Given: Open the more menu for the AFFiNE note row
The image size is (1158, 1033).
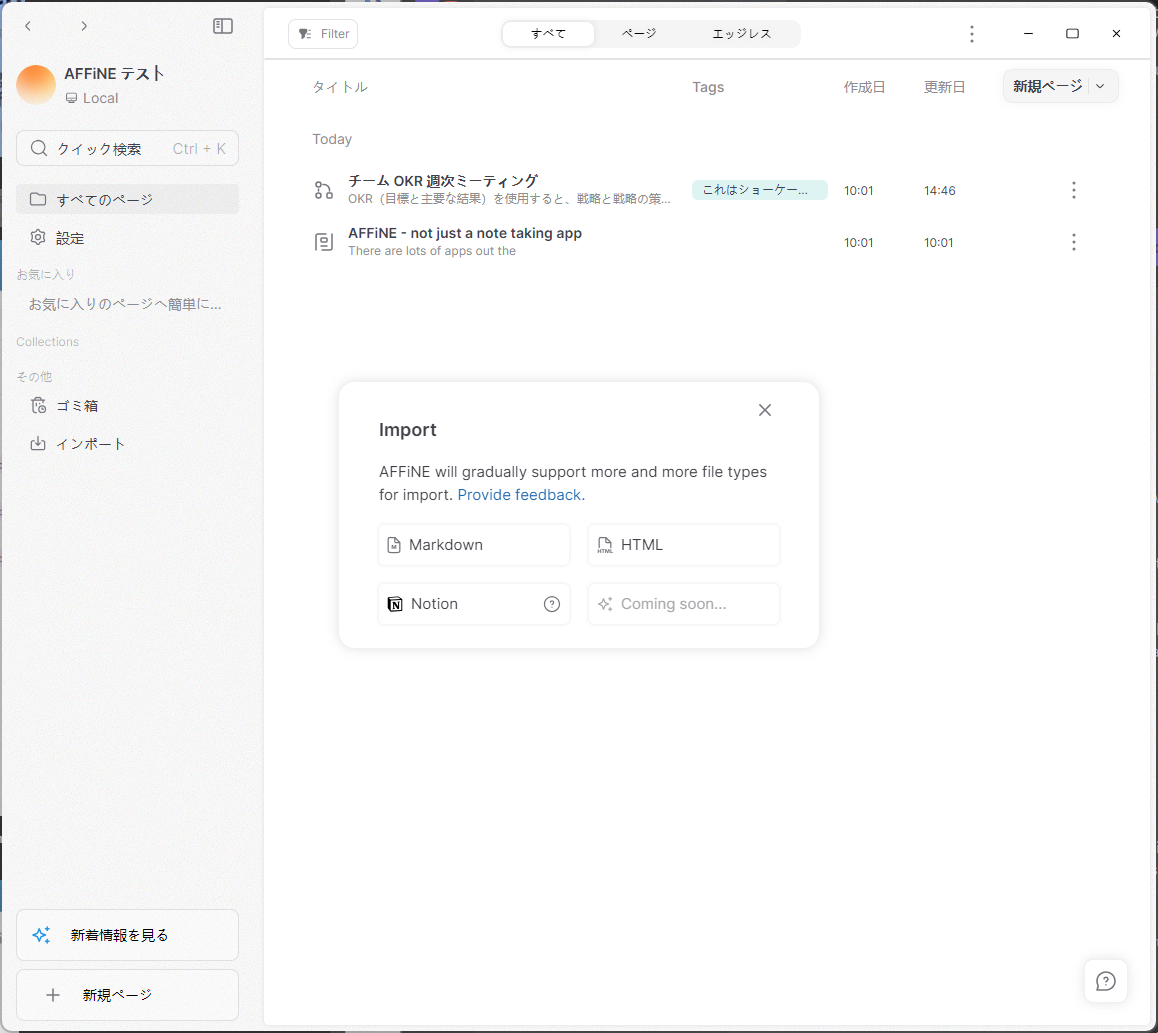Looking at the screenshot, I should (1074, 242).
